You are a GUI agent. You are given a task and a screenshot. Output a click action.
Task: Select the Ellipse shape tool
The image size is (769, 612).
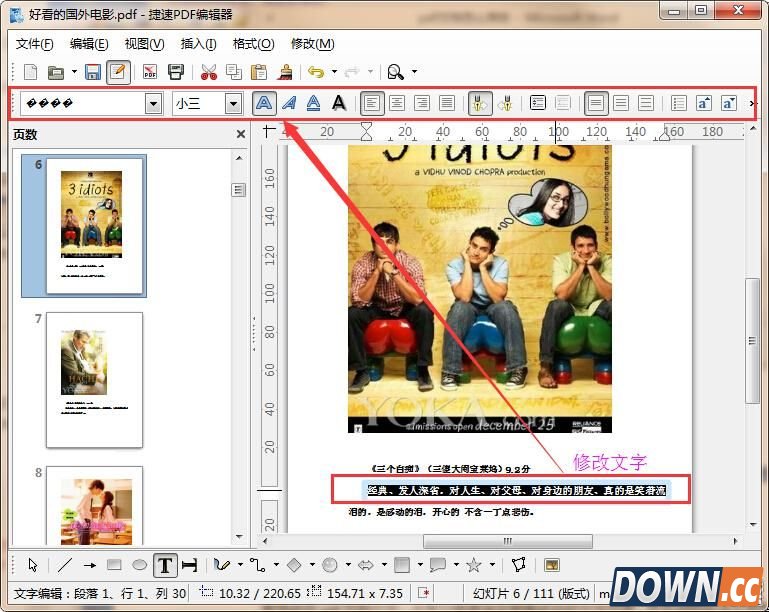tap(139, 565)
